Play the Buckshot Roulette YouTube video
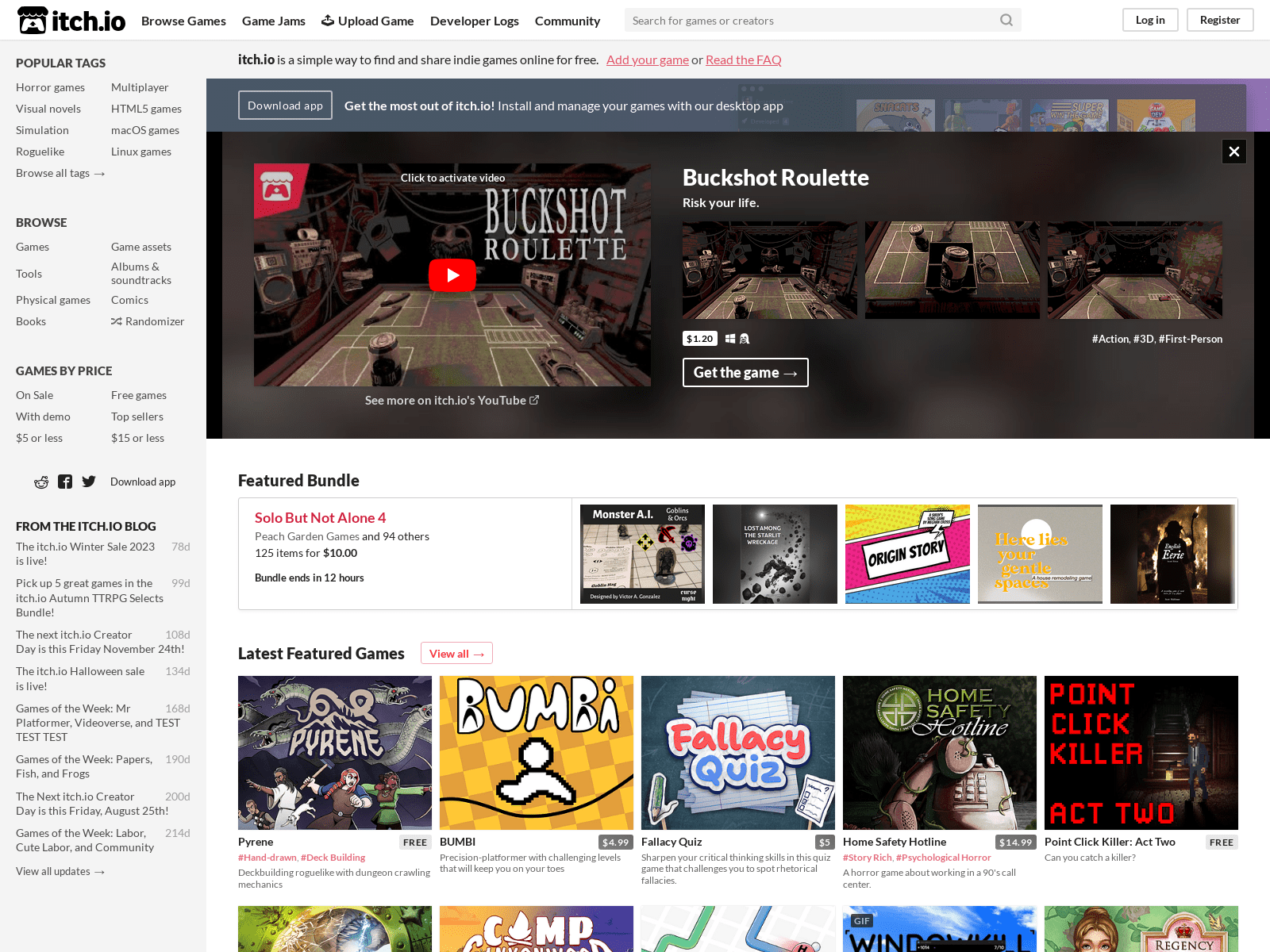The width and height of the screenshot is (1270, 952). [452, 275]
